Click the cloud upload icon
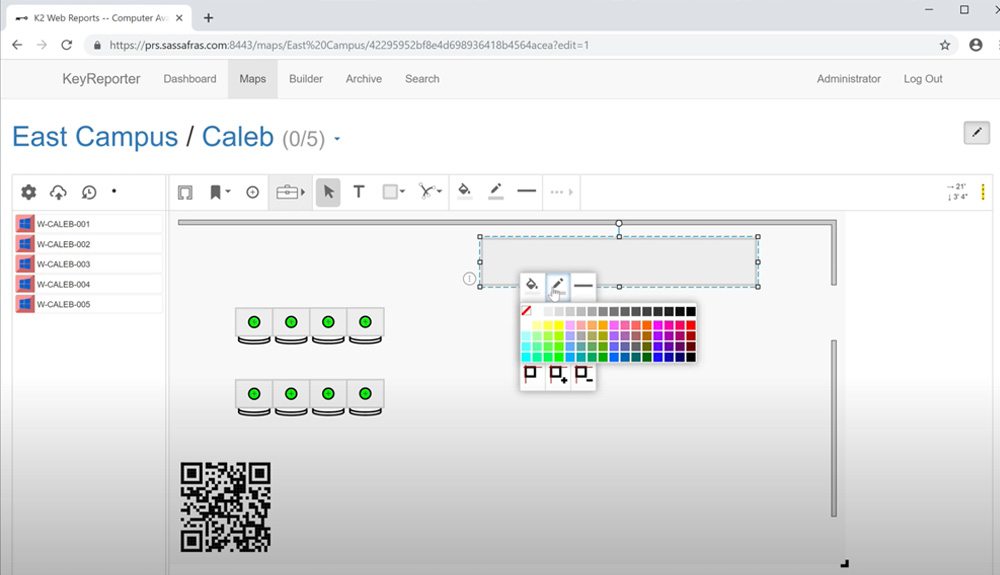The height and width of the screenshot is (575, 1000). pyautogui.click(x=58, y=192)
